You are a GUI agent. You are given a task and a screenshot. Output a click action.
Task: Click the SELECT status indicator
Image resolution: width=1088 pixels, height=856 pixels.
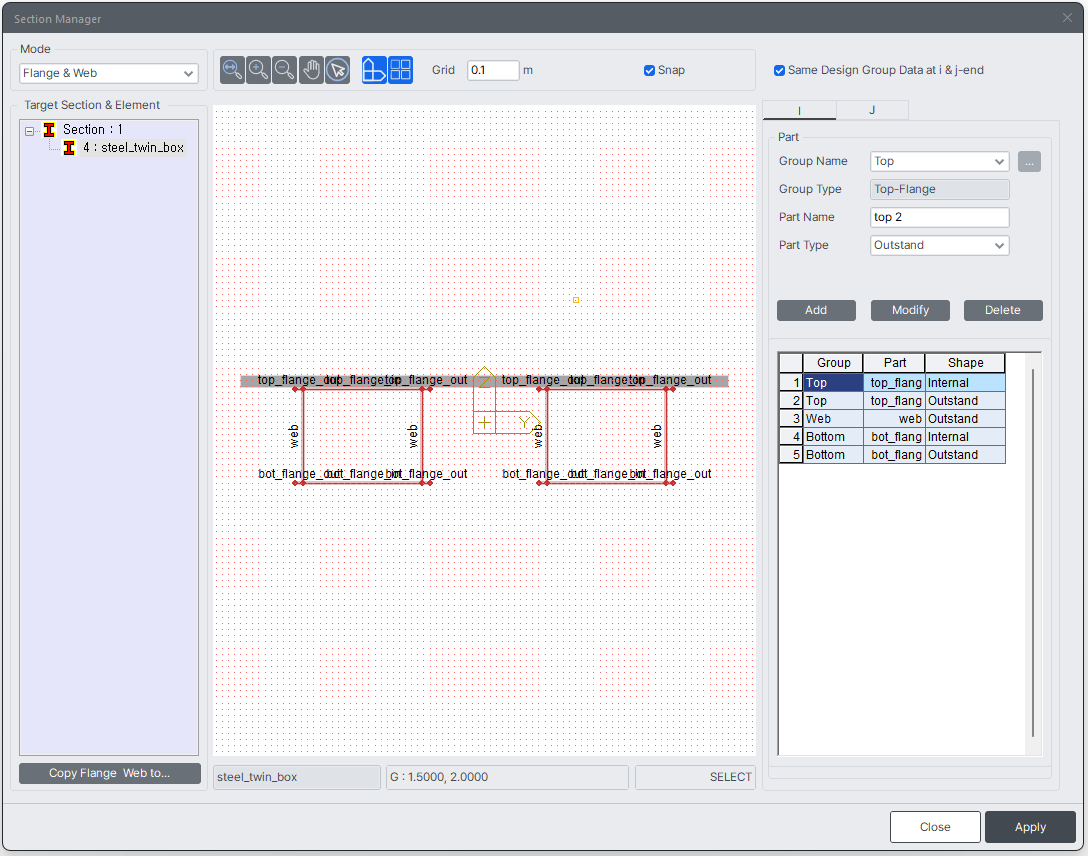tap(695, 778)
